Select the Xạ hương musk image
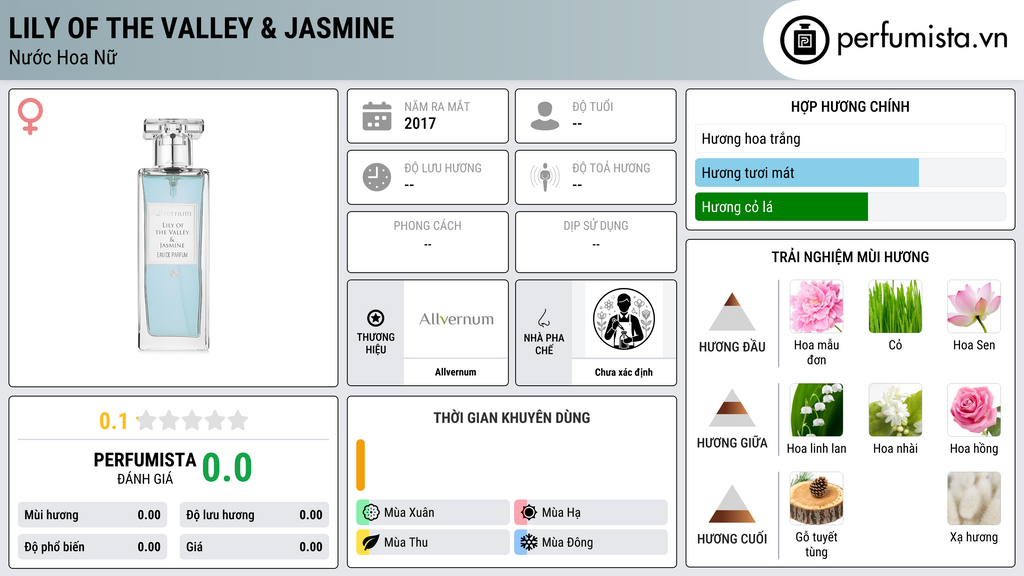 [974, 498]
